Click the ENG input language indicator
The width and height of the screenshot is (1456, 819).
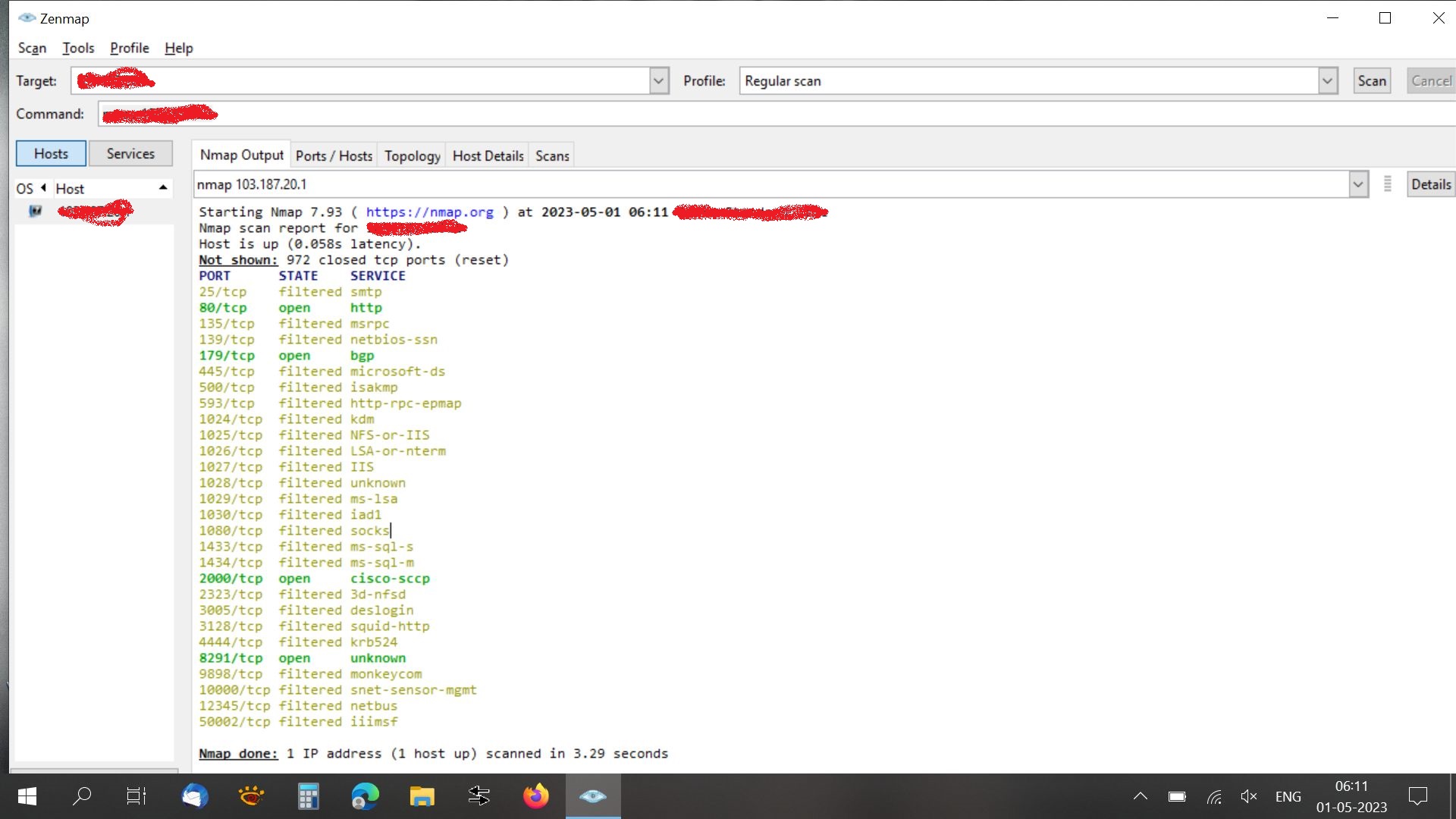click(x=1288, y=796)
